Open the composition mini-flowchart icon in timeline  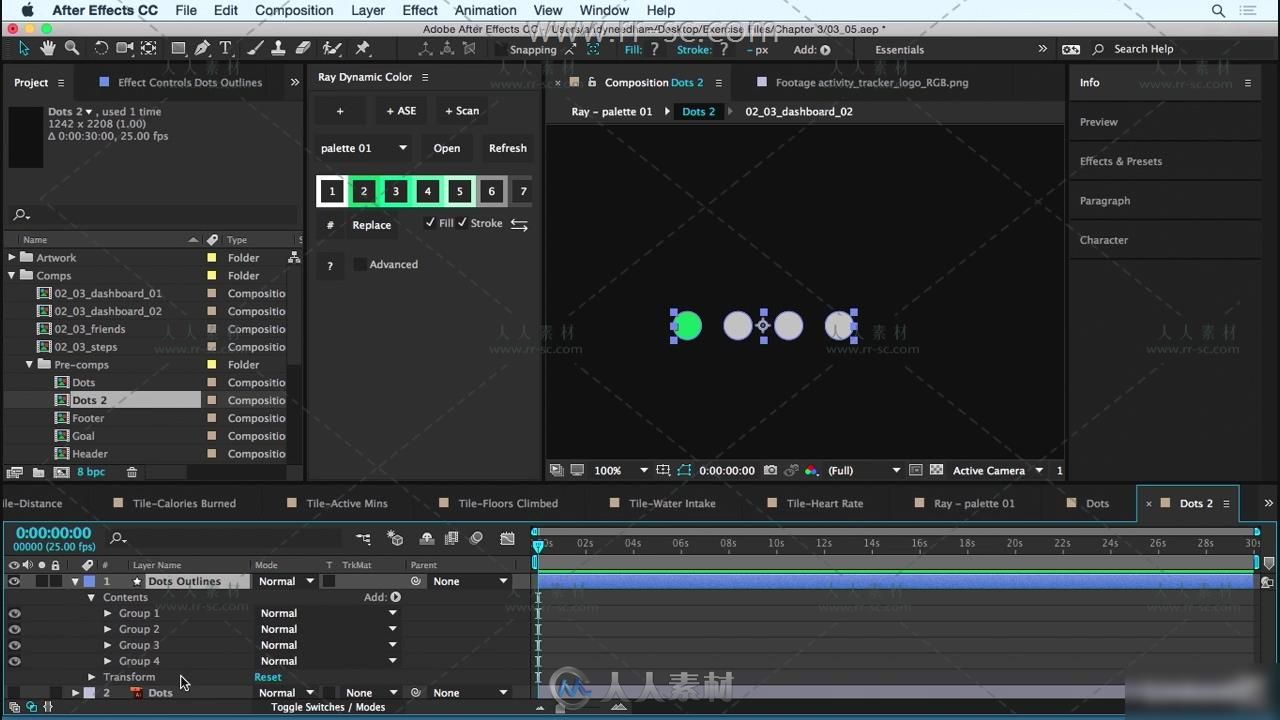click(x=363, y=539)
